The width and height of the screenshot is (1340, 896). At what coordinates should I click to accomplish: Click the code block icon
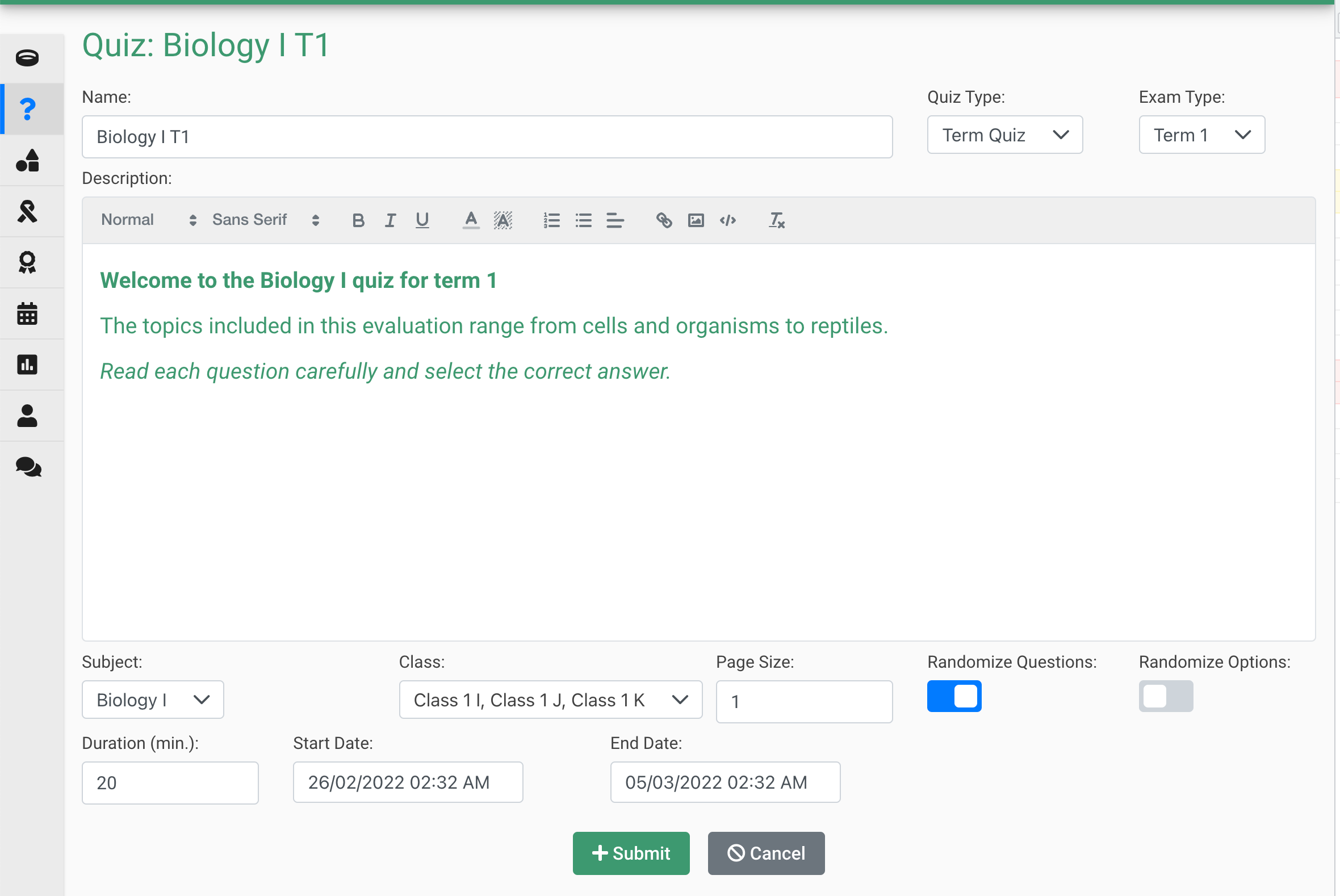click(x=727, y=220)
